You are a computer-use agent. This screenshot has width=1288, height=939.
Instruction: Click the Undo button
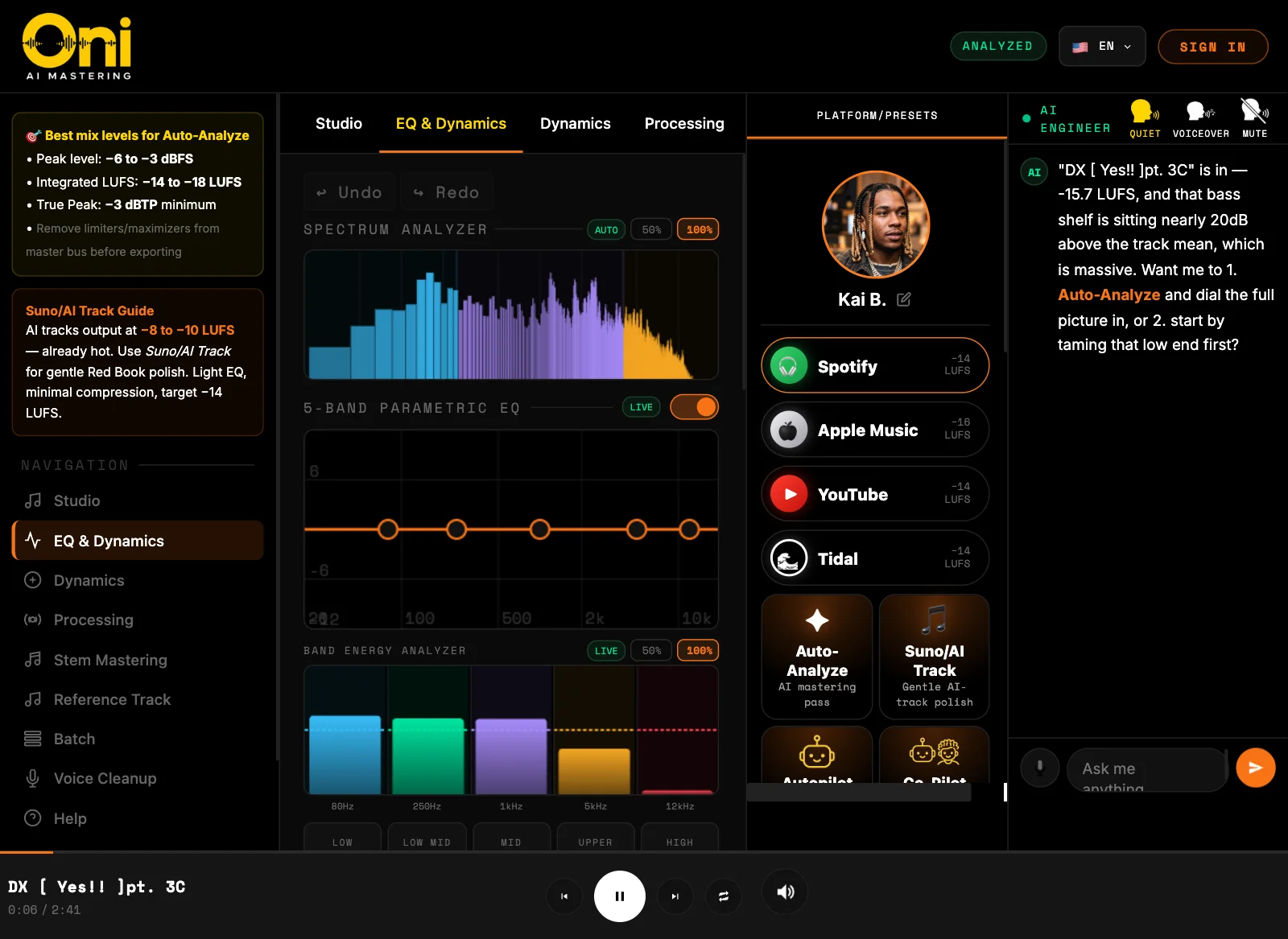[349, 192]
